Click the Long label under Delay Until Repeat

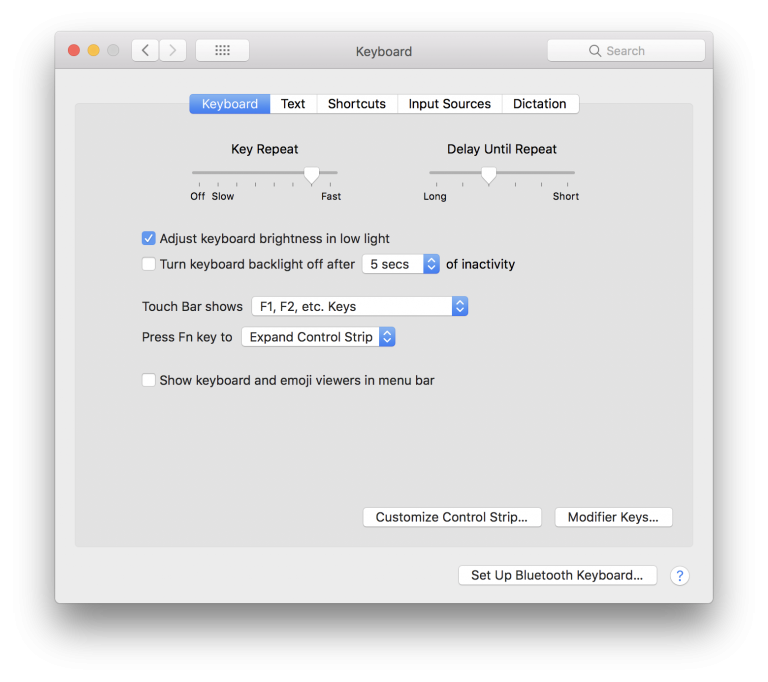435,196
